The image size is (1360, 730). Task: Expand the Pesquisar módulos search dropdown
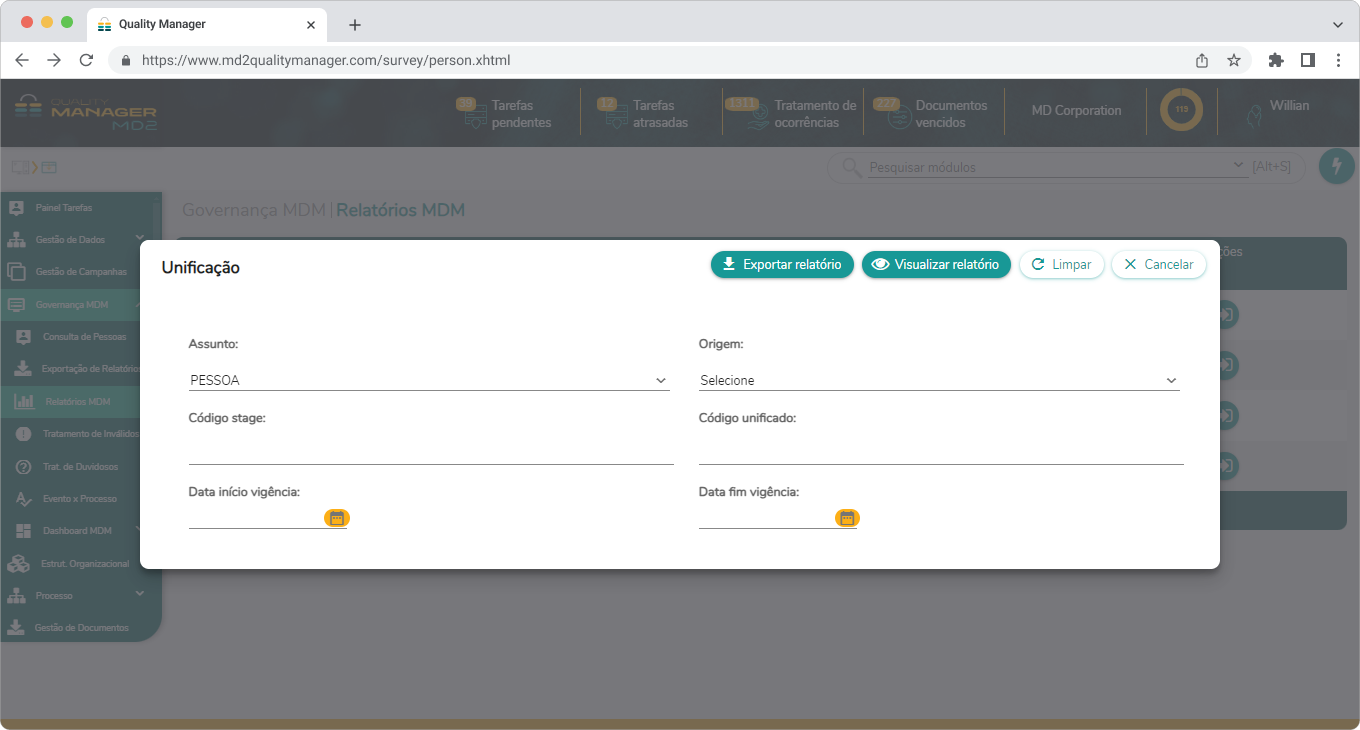(x=1241, y=166)
